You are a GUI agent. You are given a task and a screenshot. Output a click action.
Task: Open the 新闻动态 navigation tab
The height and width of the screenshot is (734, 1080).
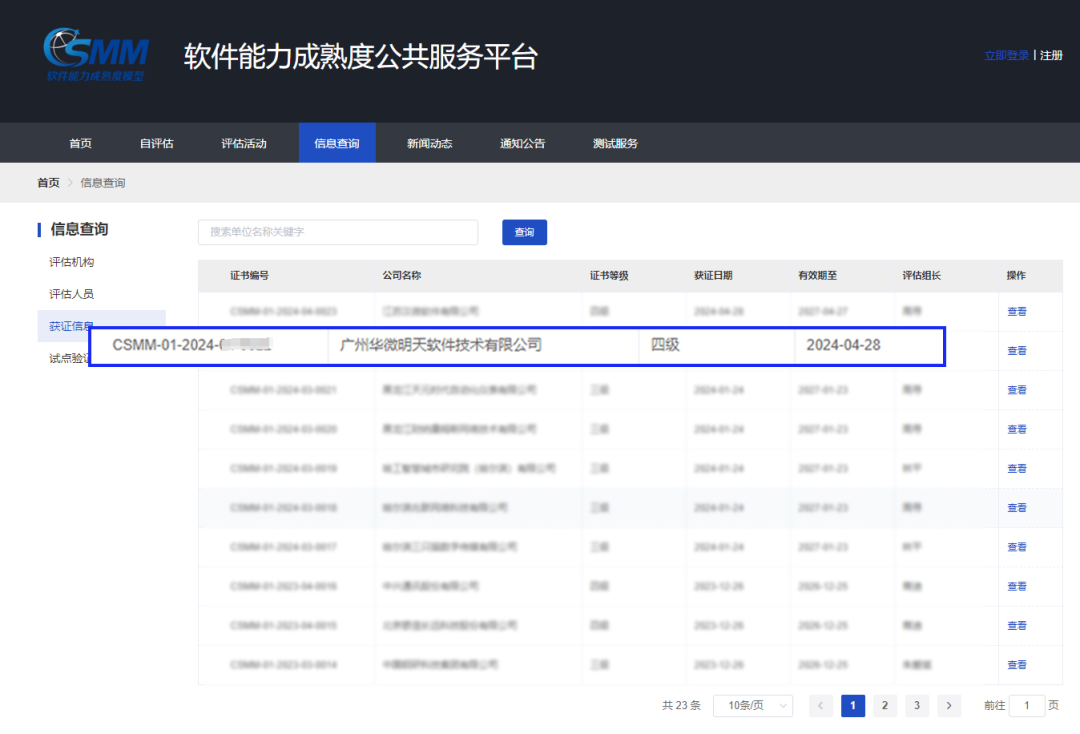(429, 143)
